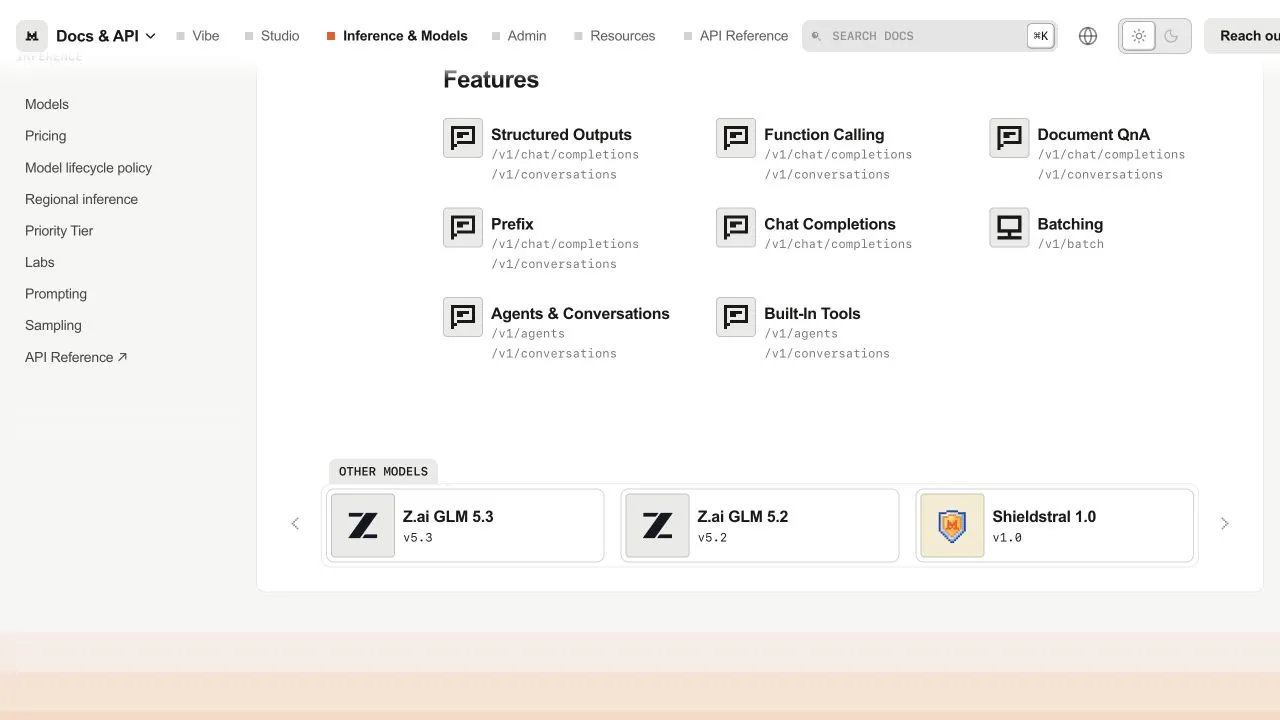Go to the Resources tab
This screenshot has height=720, width=1280.
pyautogui.click(x=615, y=36)
